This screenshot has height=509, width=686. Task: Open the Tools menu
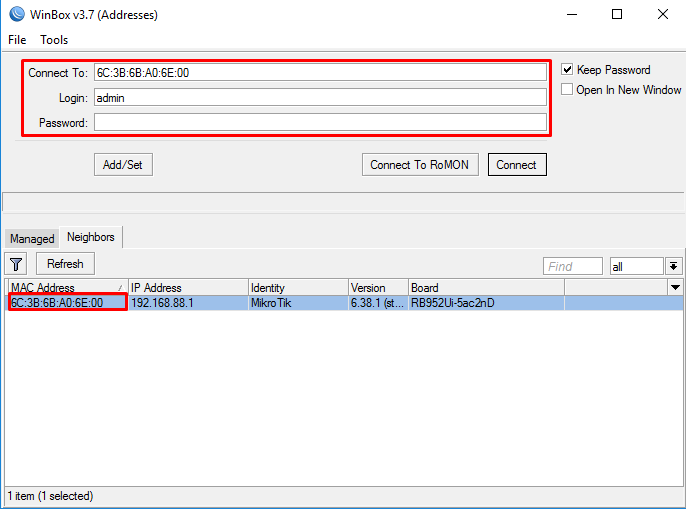click(x=54, y=40)
